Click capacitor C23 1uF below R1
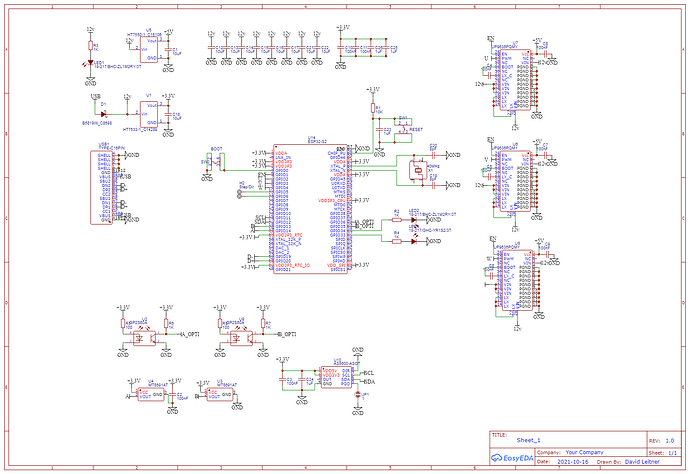This screenshot has height=474, width=690. (x=379, y=130)
